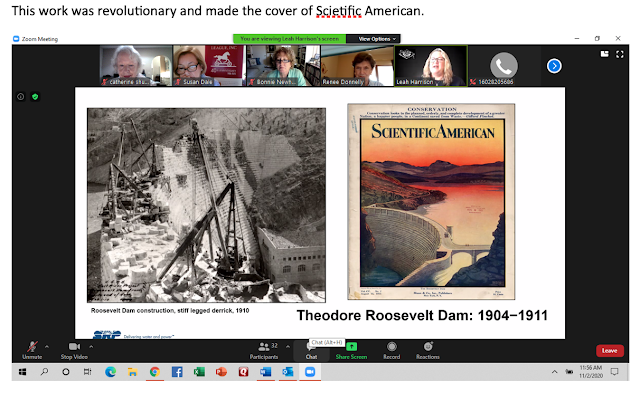Switch to Google Chrome on taskbar

(154, 372)
